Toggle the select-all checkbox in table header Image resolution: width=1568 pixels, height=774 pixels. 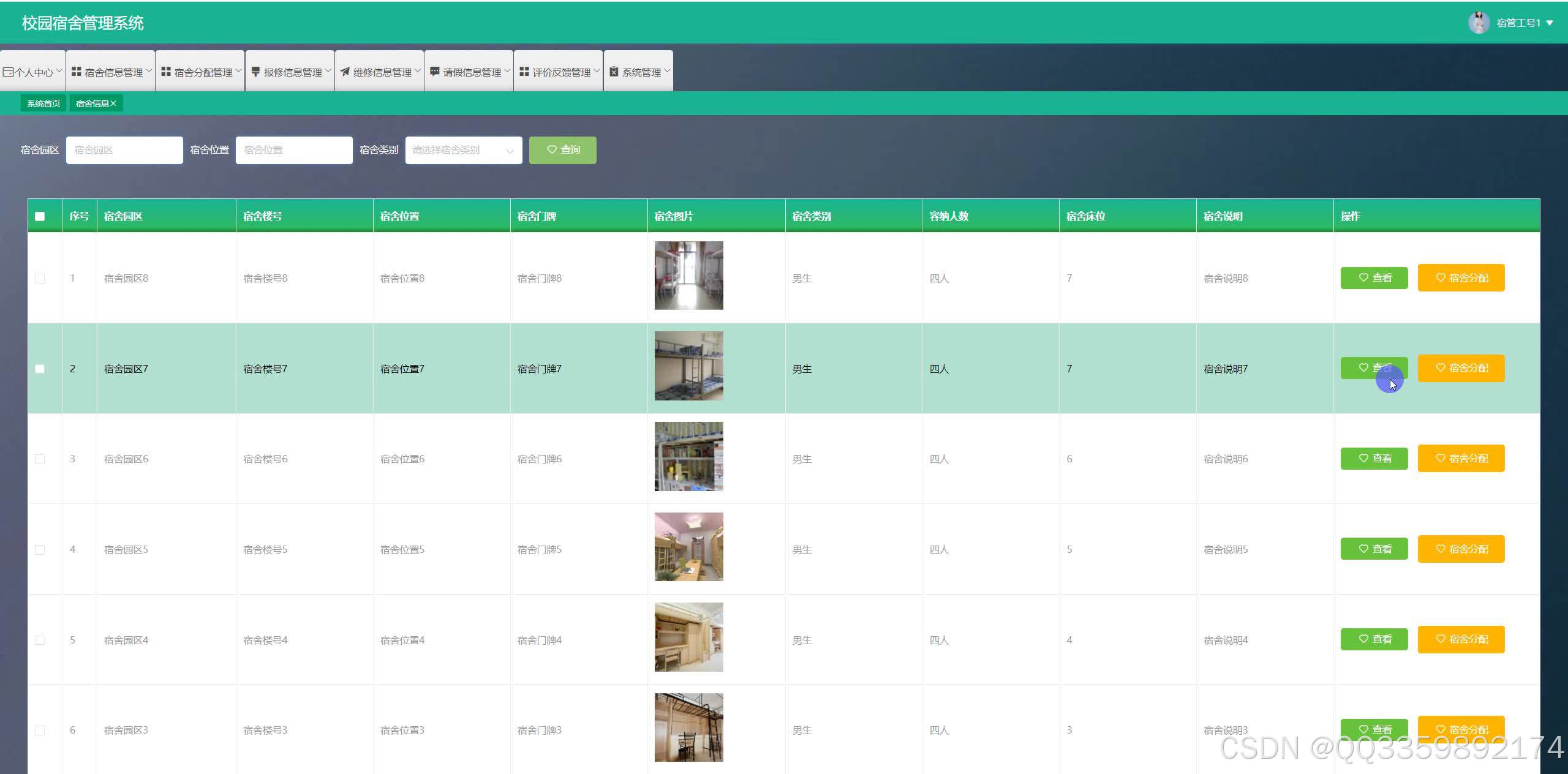pyautogui.click(x=40, y=216)
